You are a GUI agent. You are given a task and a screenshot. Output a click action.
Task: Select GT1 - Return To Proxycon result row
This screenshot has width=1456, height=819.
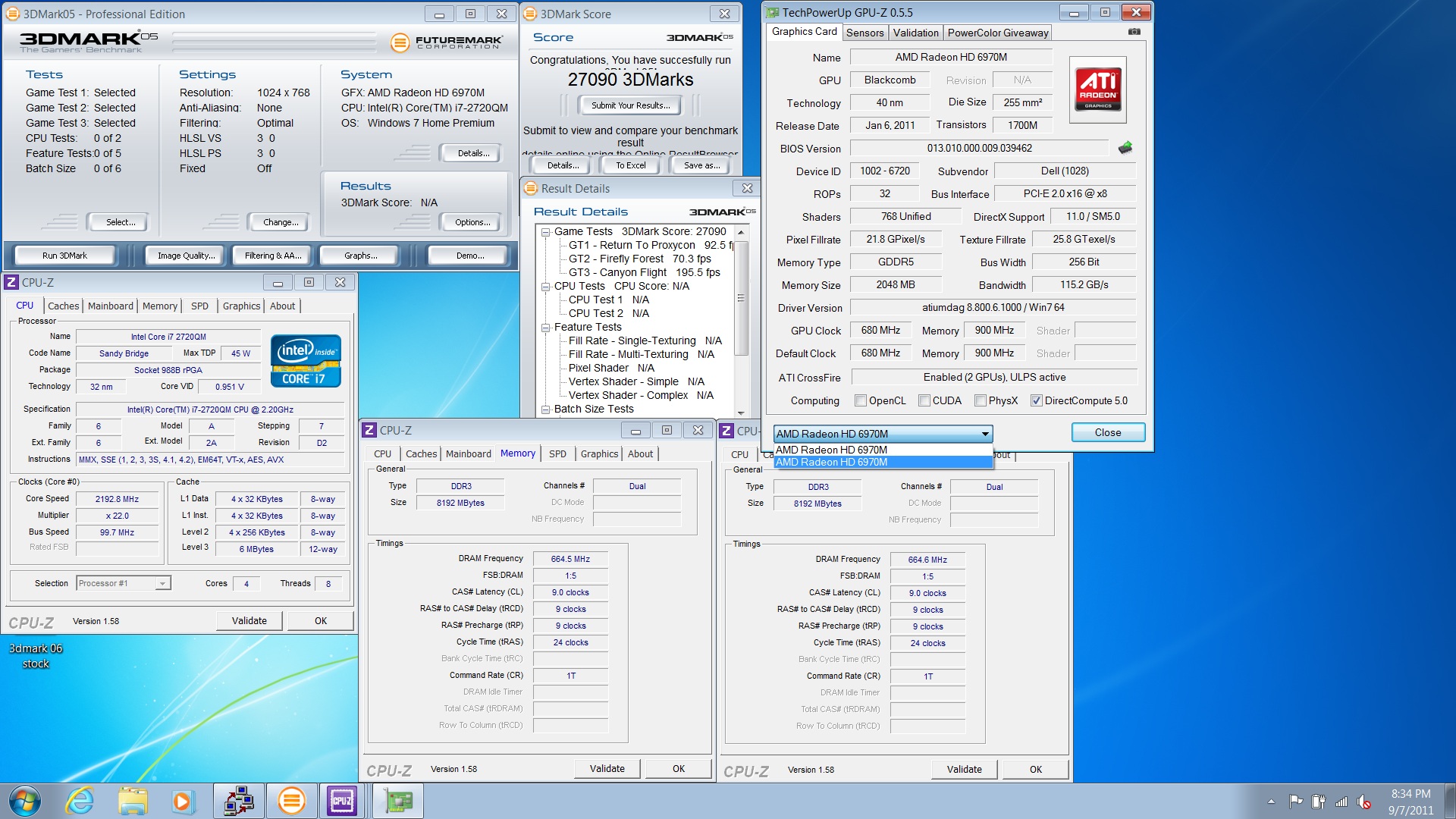pyautogui.click(x=650, y=245)
